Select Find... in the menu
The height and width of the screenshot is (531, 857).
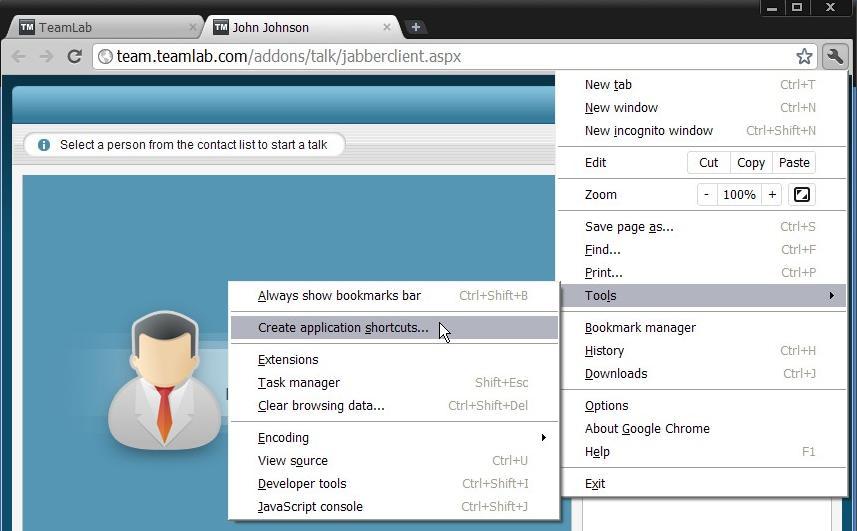coord(701,250)
